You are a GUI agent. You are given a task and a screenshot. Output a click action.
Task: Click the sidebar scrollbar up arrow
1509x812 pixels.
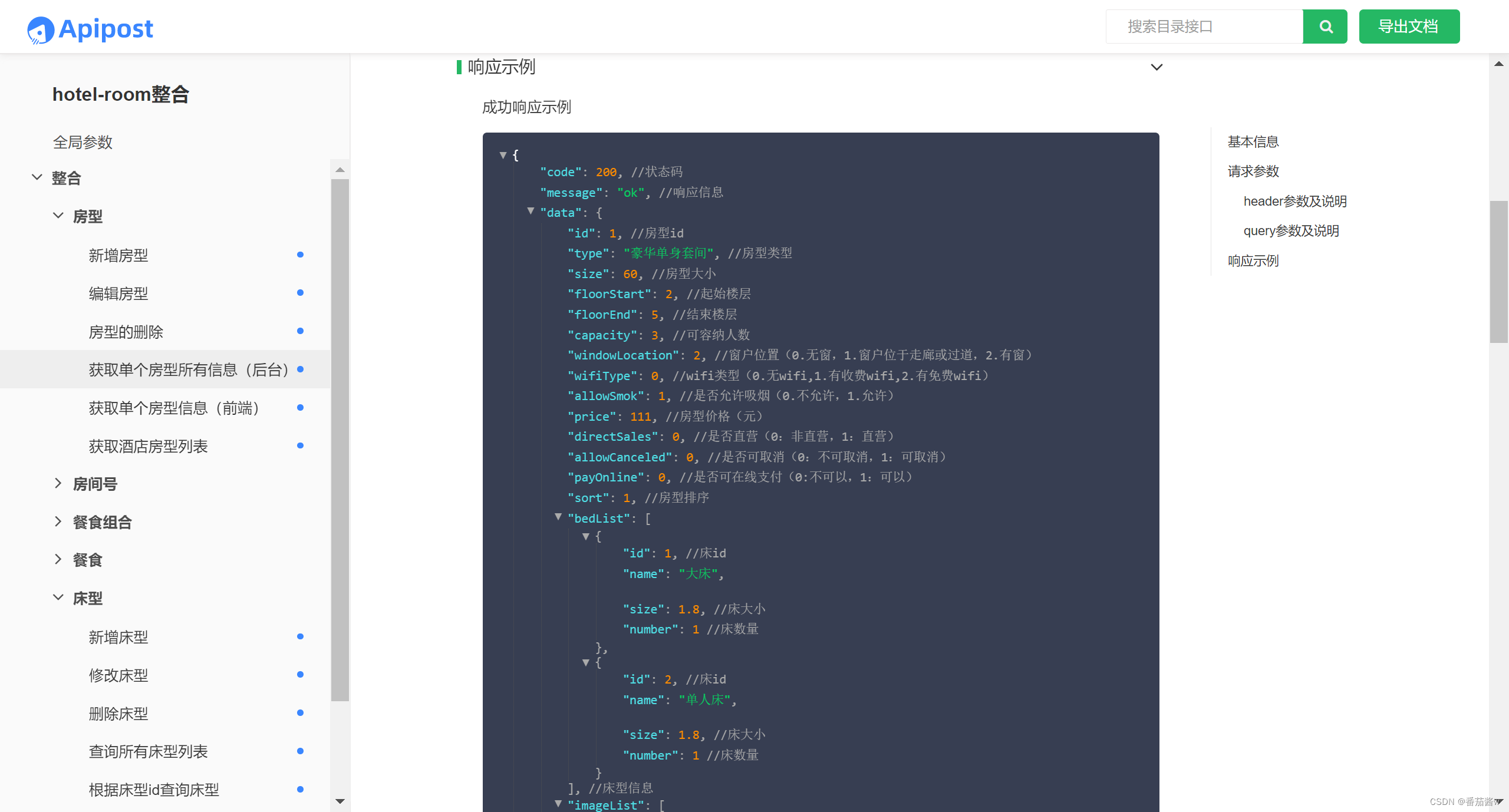[340, 170]
